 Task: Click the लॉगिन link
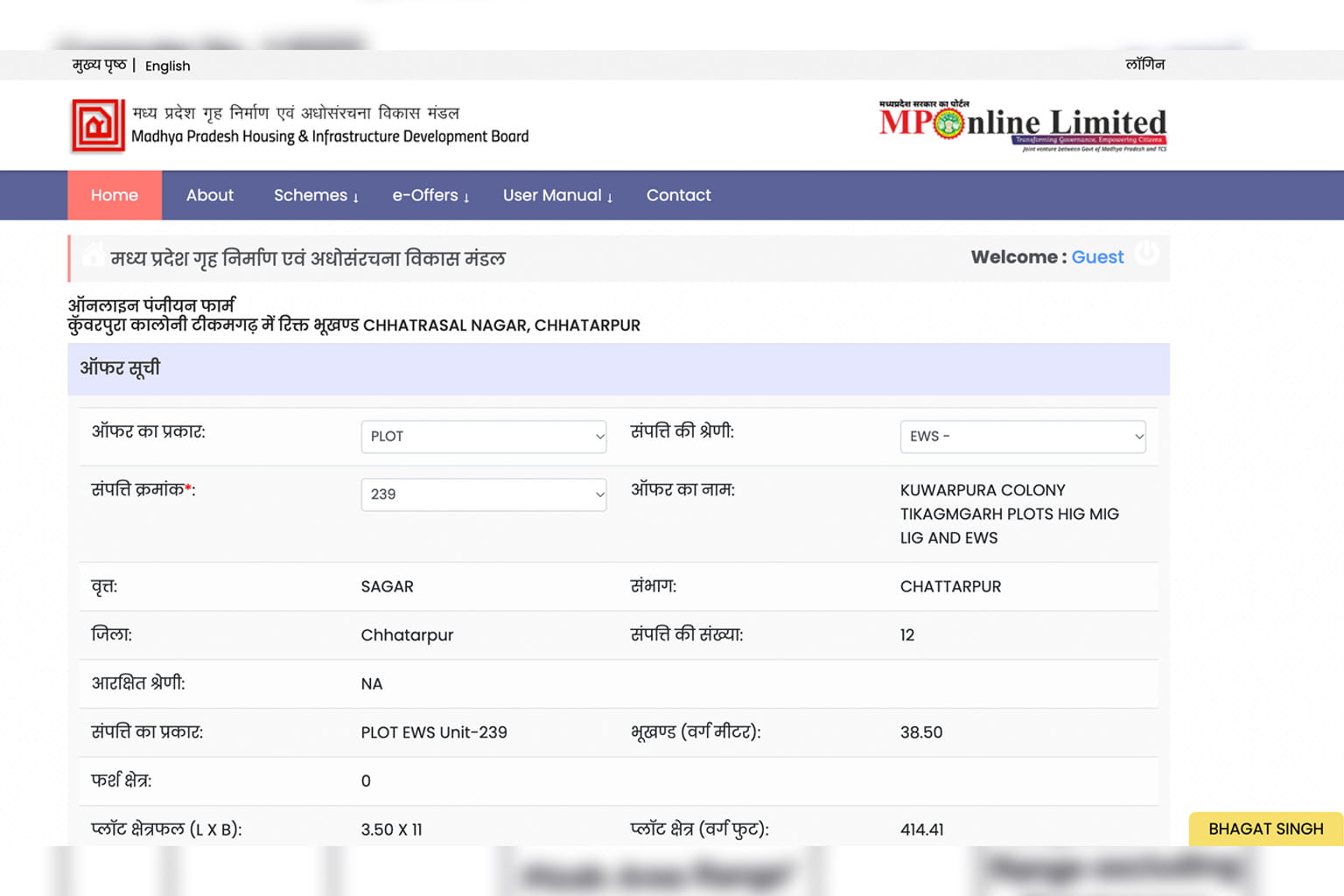coord(1145,64)
